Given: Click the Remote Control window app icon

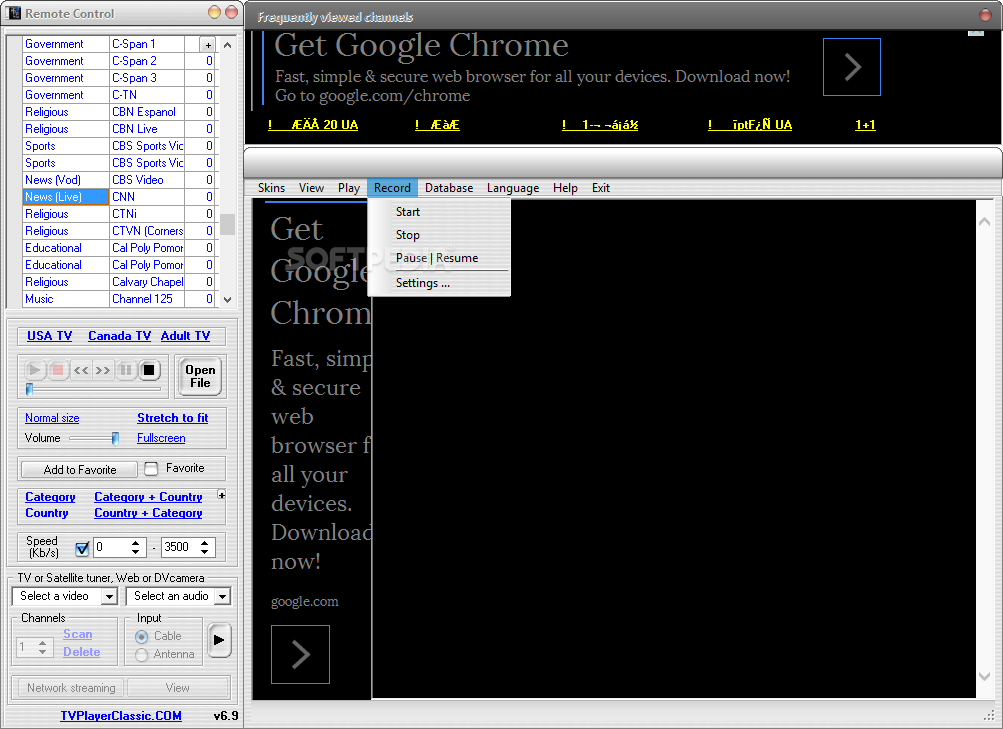Looking at the screenshot, I should click(x=13, y=13).
